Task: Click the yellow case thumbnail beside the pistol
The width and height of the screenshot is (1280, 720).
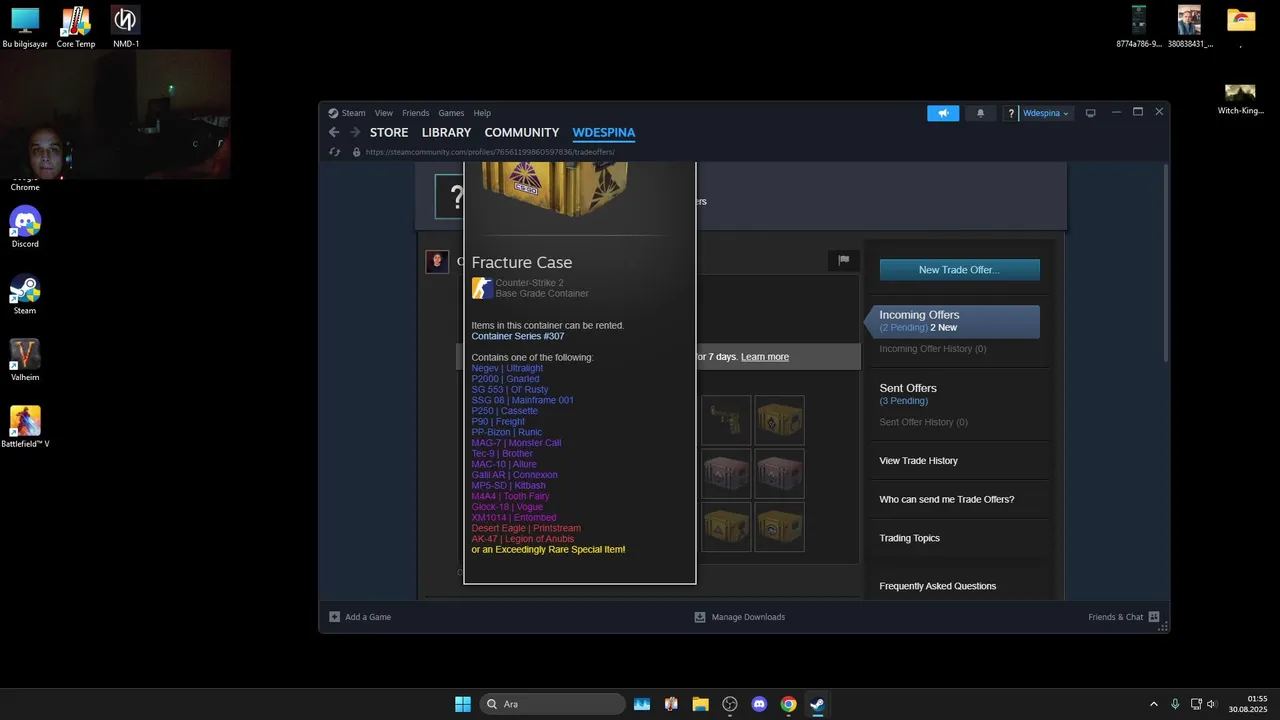Action: click(x=779, y=420)
